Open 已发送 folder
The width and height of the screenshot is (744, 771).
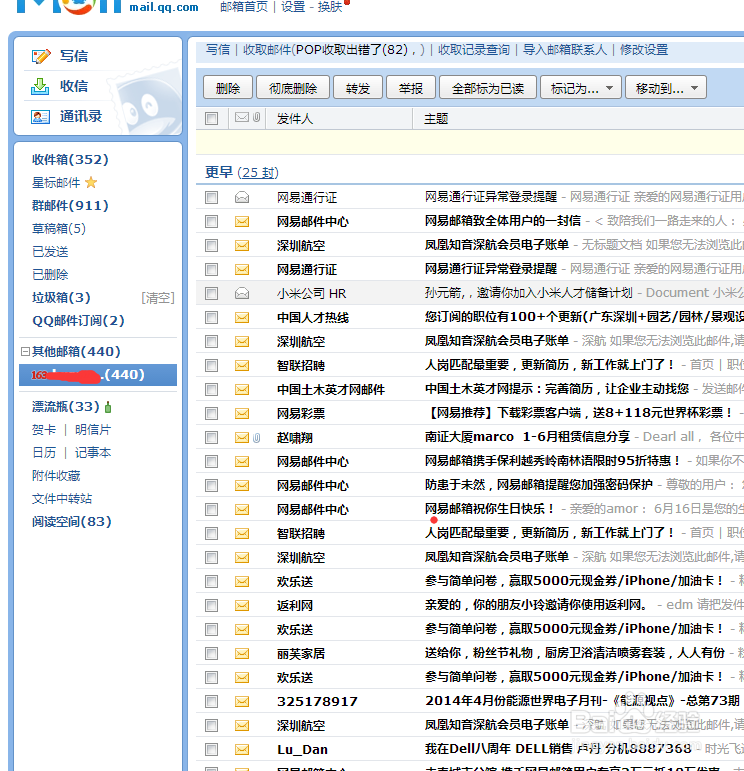coord(50,252)
